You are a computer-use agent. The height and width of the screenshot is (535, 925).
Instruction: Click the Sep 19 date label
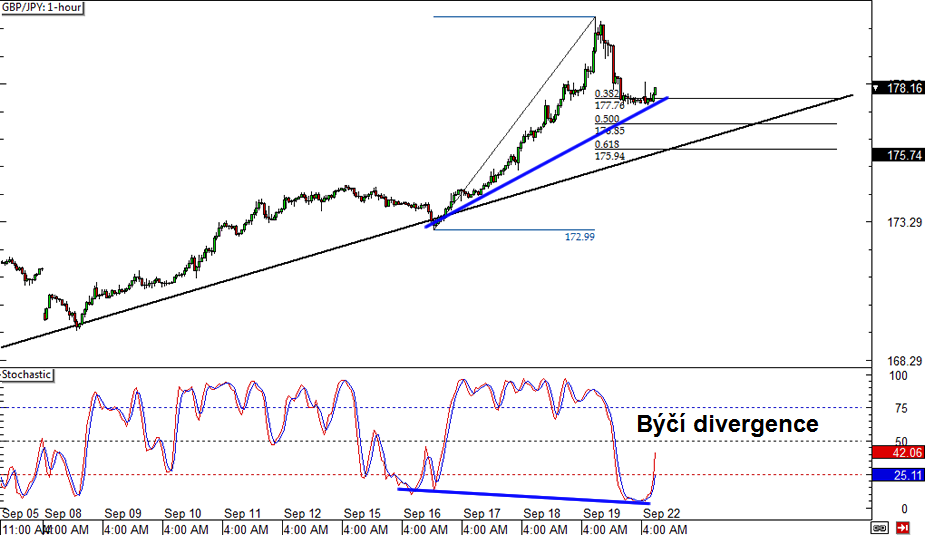(x=602, y=514)
